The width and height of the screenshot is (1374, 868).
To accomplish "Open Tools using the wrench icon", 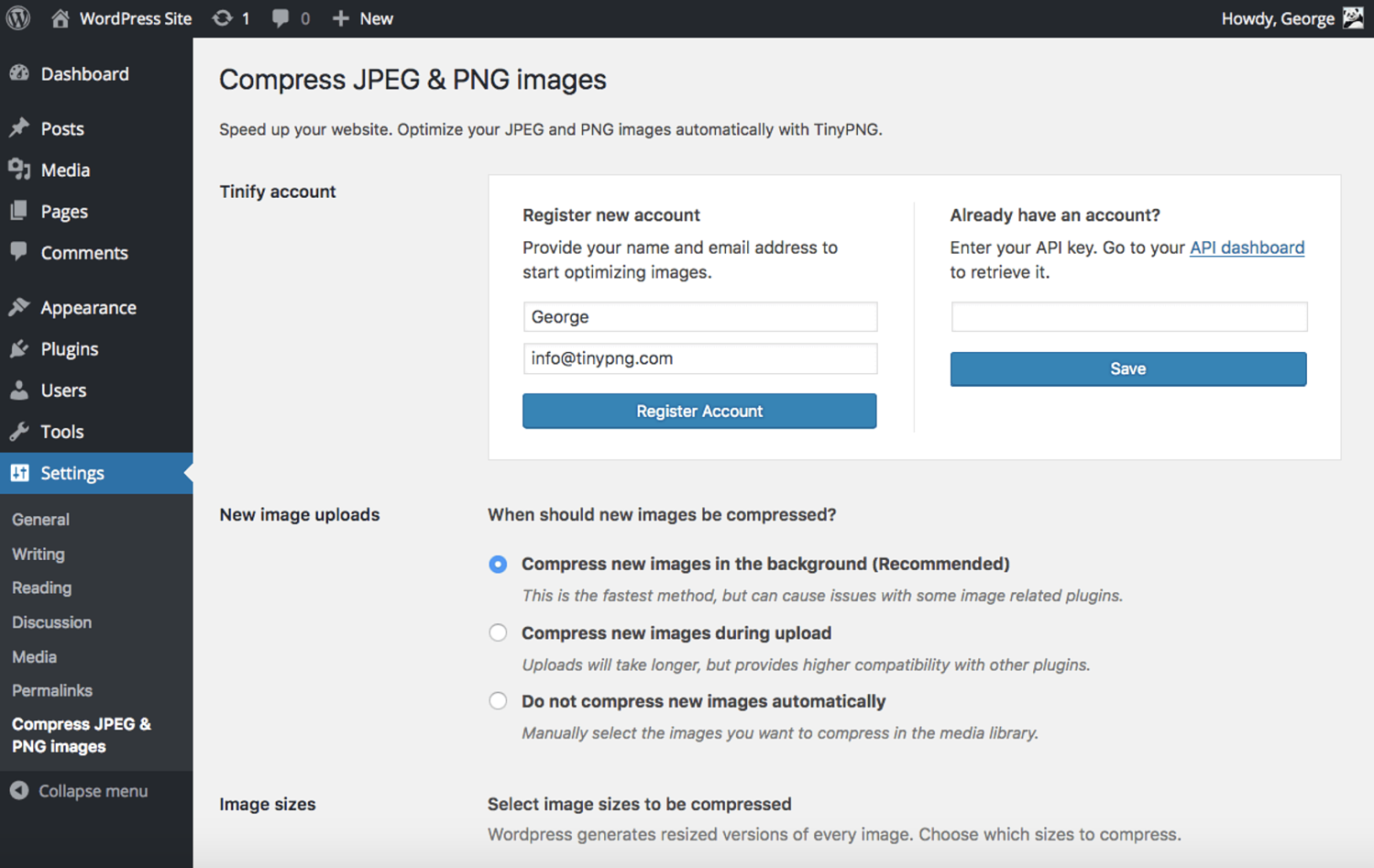I will pos(19,432).
